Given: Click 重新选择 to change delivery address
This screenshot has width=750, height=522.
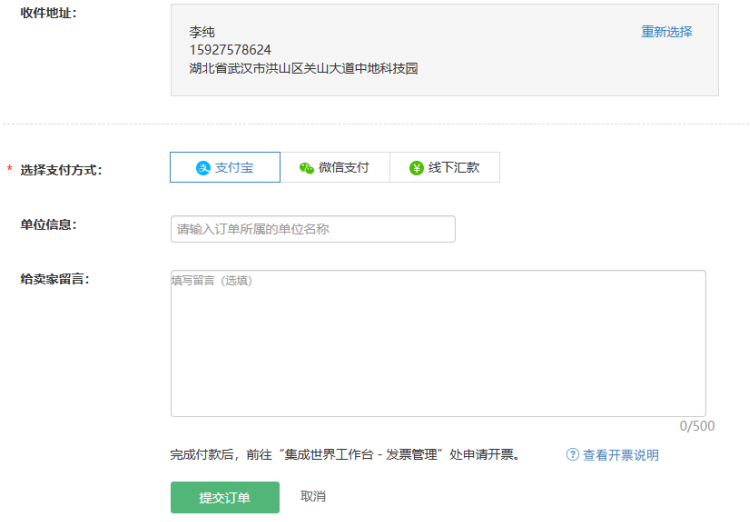Looking at the screenshot, I should [666, 32].
